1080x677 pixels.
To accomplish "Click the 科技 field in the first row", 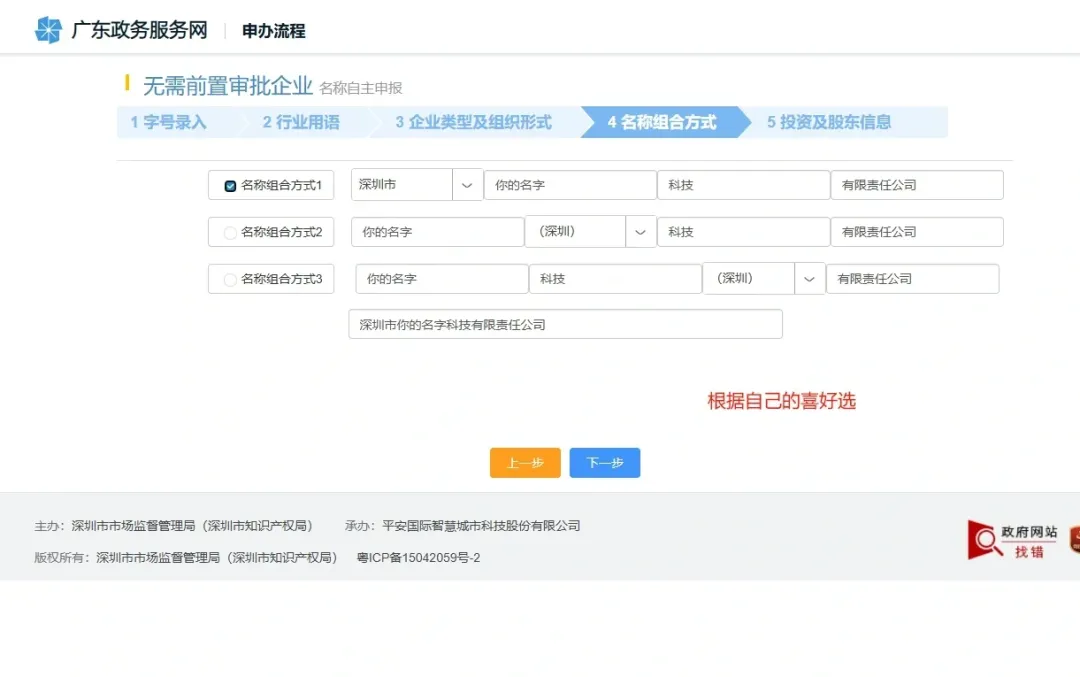I will 743,185.
